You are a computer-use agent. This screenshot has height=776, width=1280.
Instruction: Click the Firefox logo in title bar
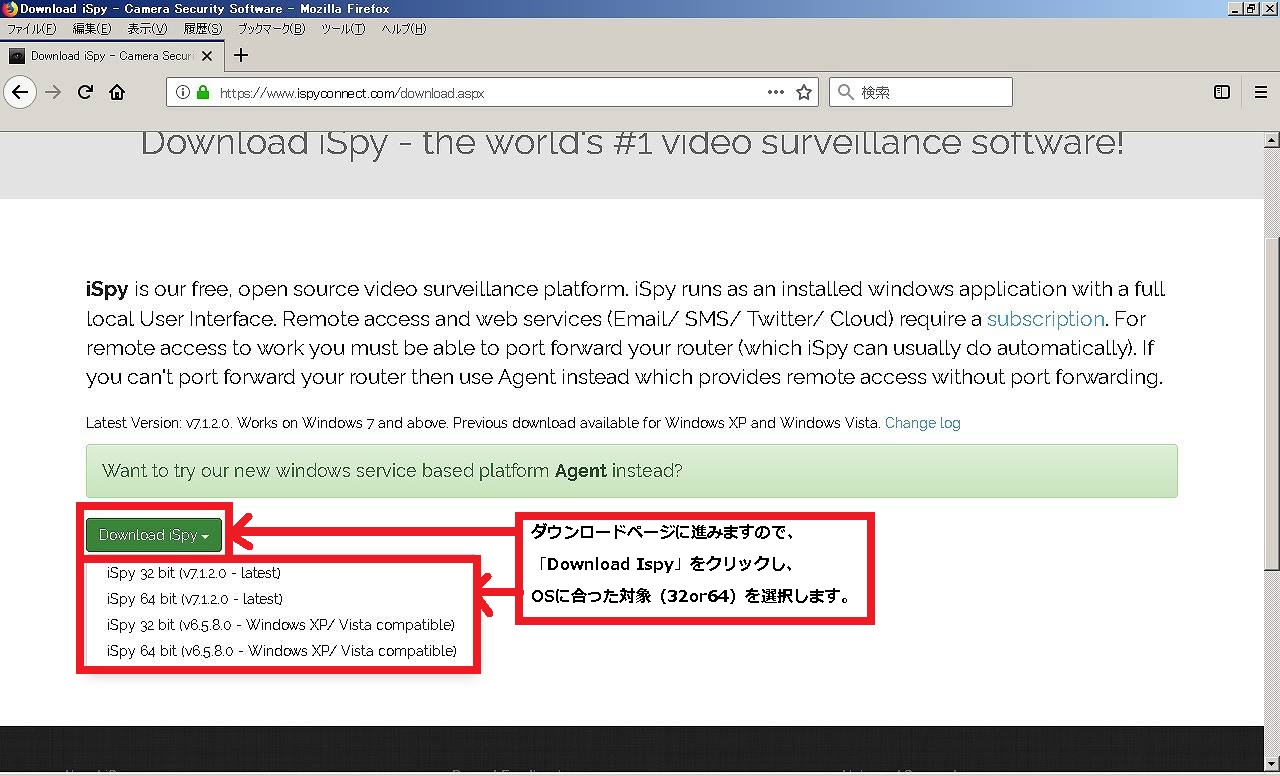point(10,8)
